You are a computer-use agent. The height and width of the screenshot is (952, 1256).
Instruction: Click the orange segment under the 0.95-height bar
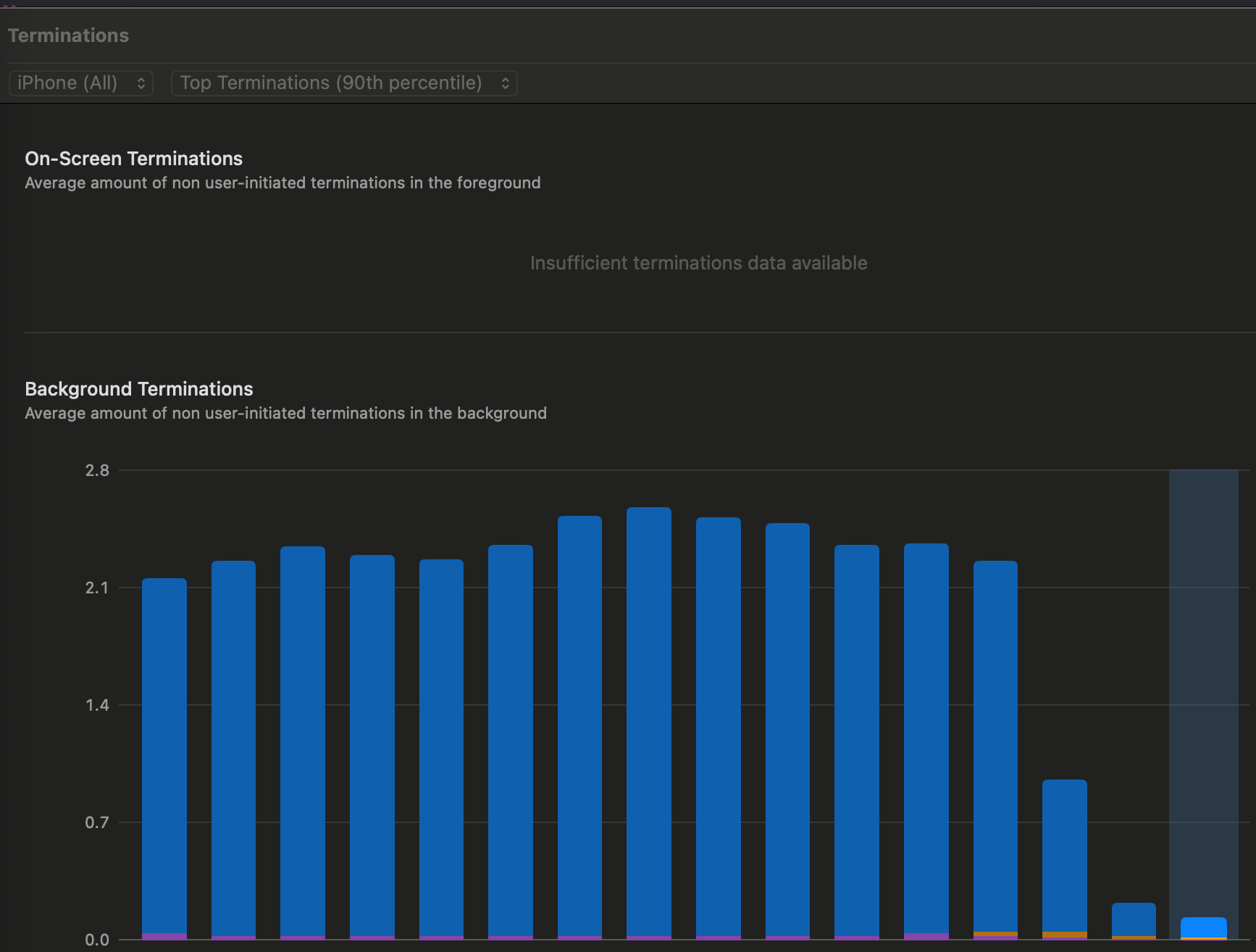(x=1064, y=935)
